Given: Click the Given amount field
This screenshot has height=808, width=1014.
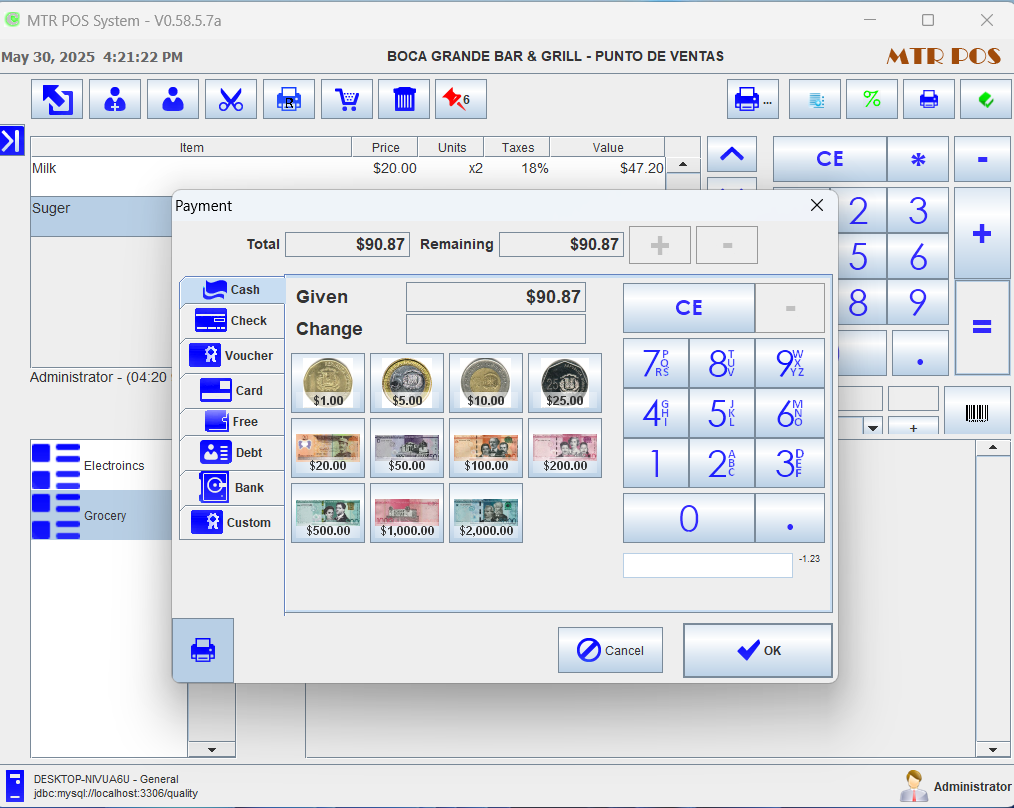Looking at the screenshot, I should tap(496, 297).
